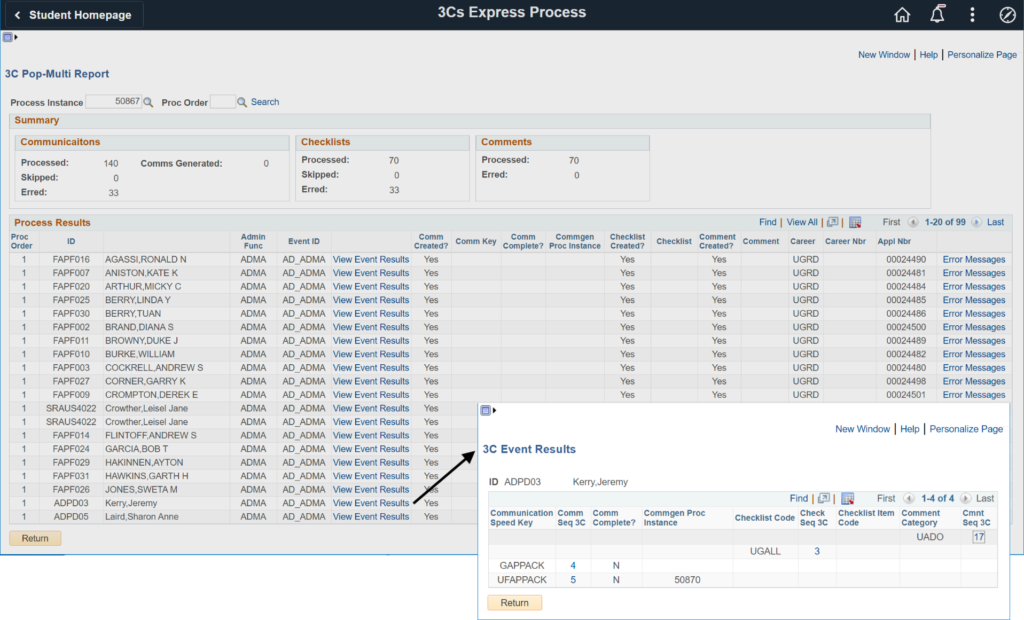The height and width of the screenshot is (620, 1024).
Task: Open View Event Results for AGASSI,RONALD N
Action: 371,259
